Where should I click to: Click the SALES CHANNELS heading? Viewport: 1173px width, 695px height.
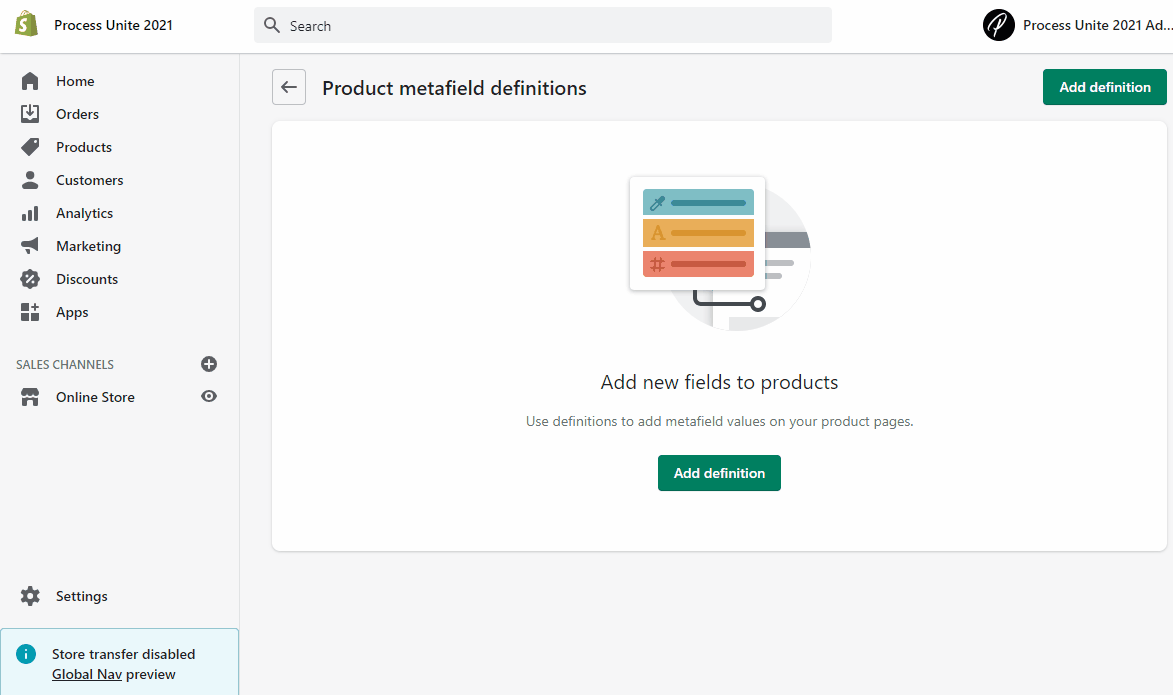pos(65,364)
